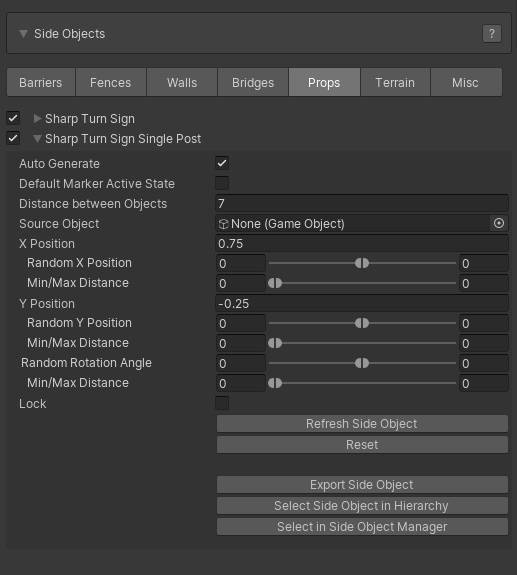
Task: Uncheck the Sharp Turn Sign checkbox
Action: click(13, 118)
